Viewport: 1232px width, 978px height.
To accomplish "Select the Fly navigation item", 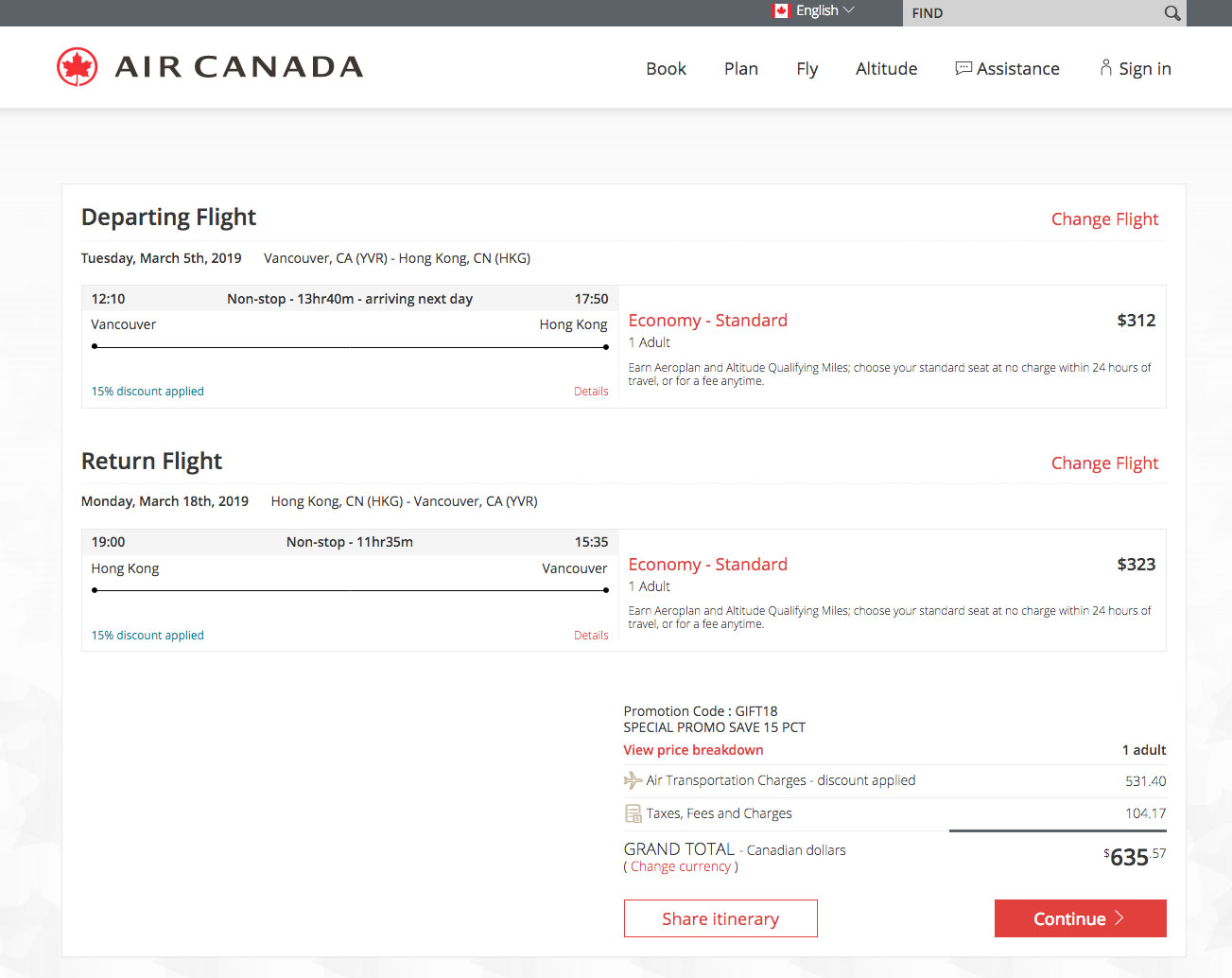I will (x=807, y=68).
